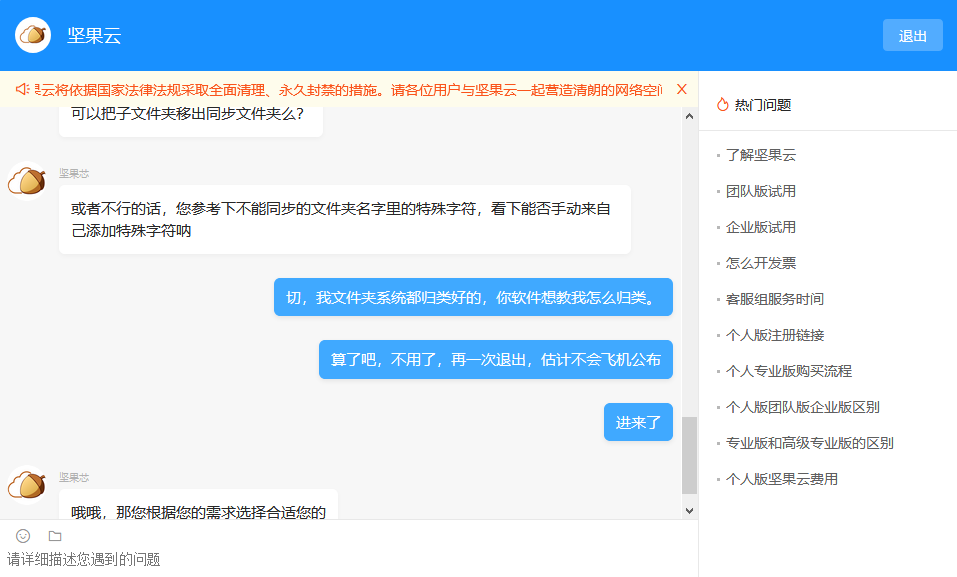Click the chat scrollbar up arrow

689,116
